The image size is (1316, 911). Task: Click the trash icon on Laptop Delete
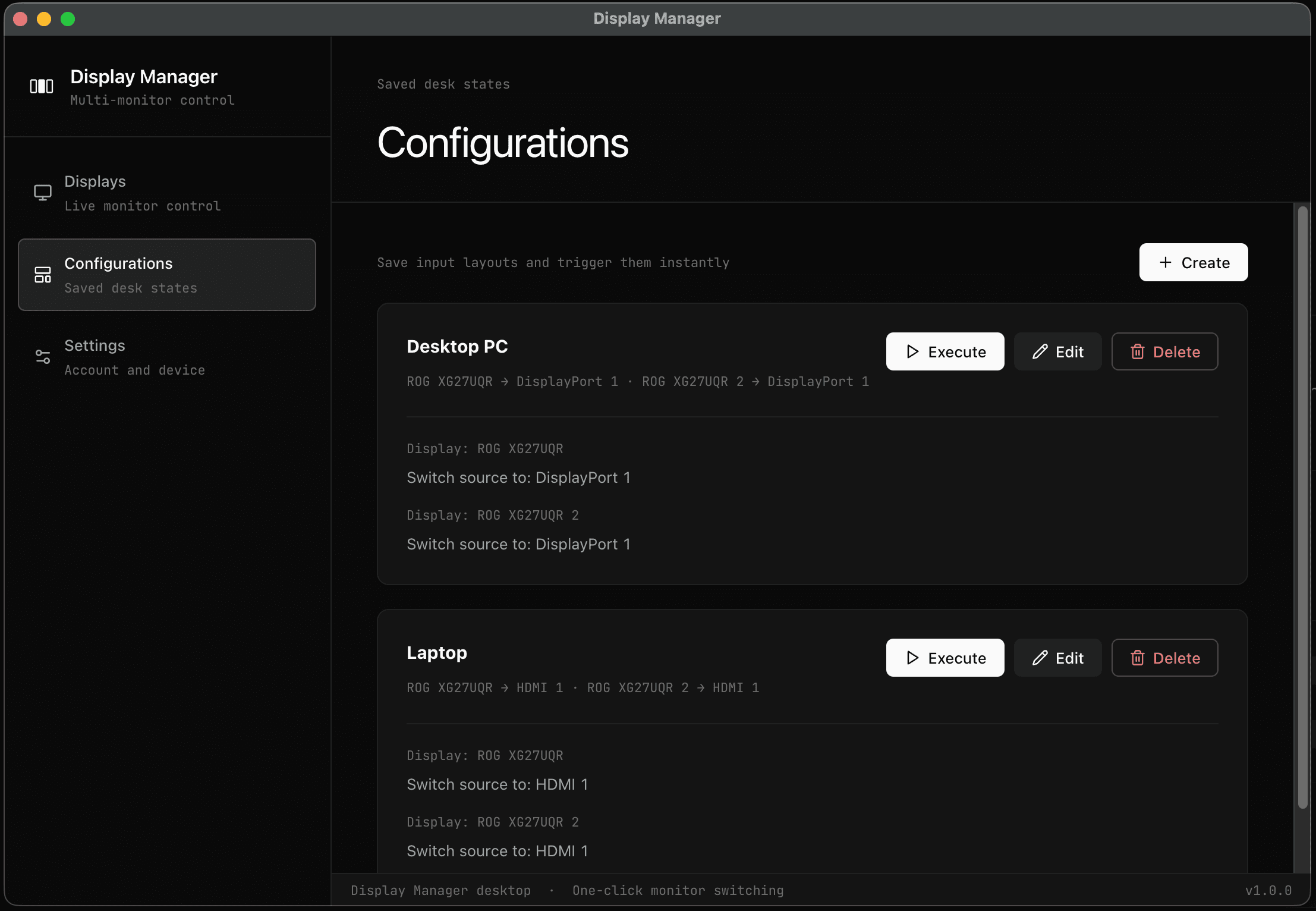[1137, 658]
